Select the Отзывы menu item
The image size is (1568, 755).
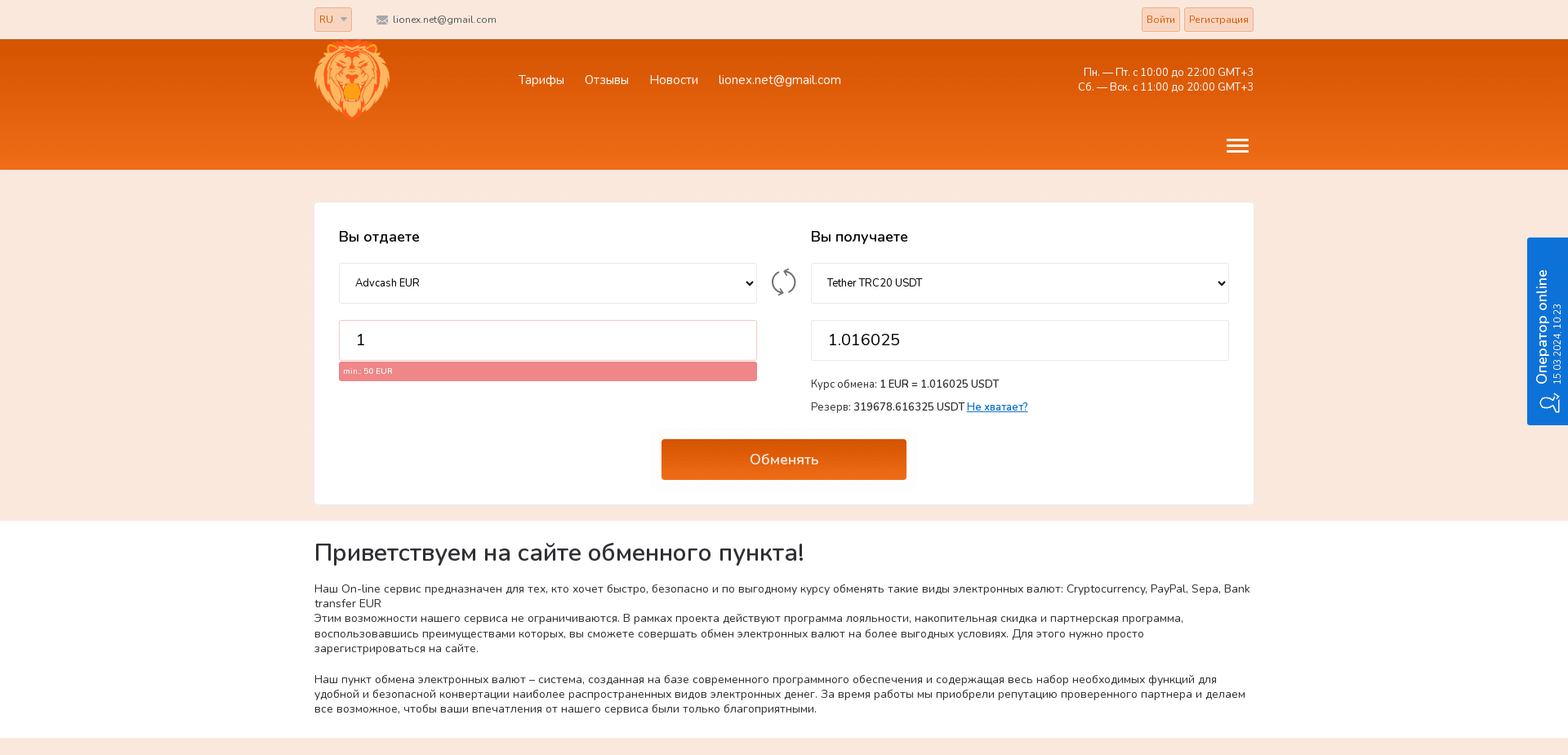(x=607, y=79)
